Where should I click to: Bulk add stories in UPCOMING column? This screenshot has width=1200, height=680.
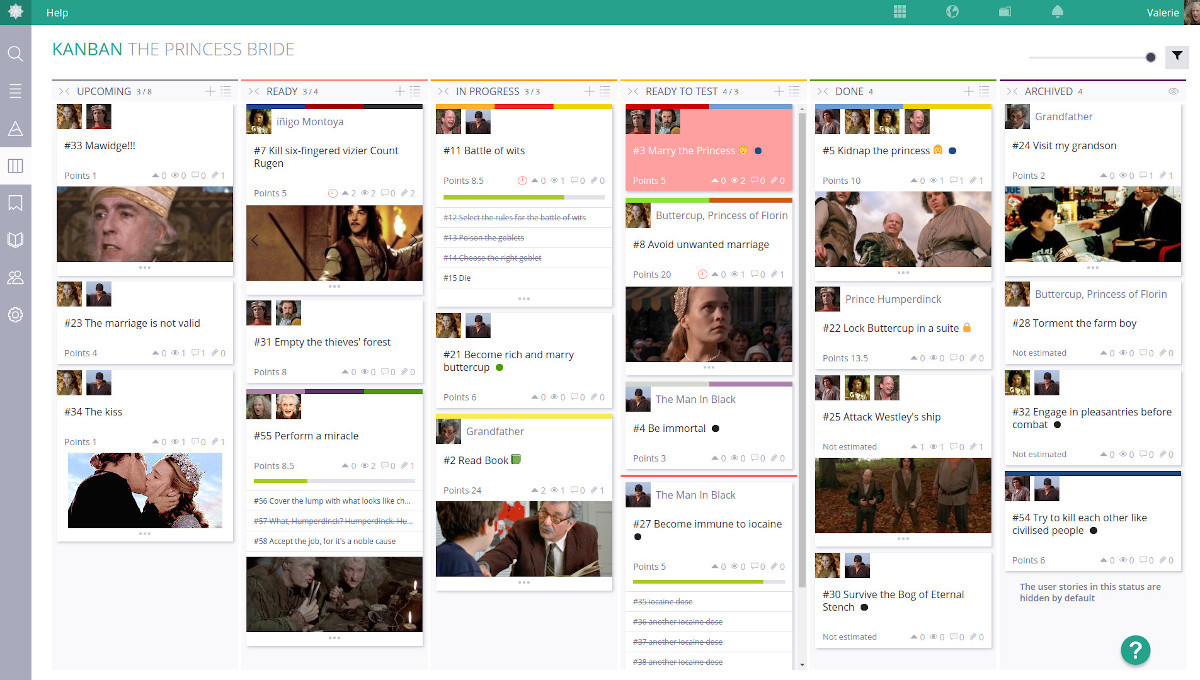pos(226,91)
